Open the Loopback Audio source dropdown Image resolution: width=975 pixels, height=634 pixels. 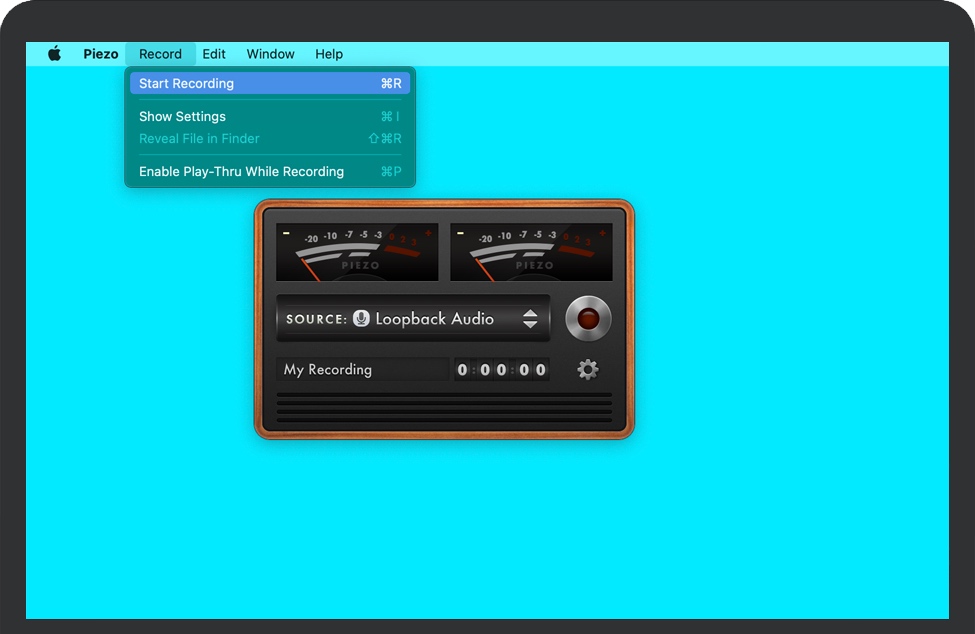click(x=434, y=319)
